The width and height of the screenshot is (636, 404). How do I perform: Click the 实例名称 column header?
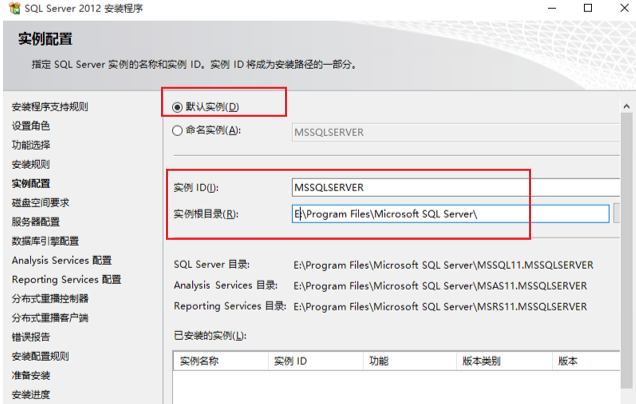coord(221,361)
